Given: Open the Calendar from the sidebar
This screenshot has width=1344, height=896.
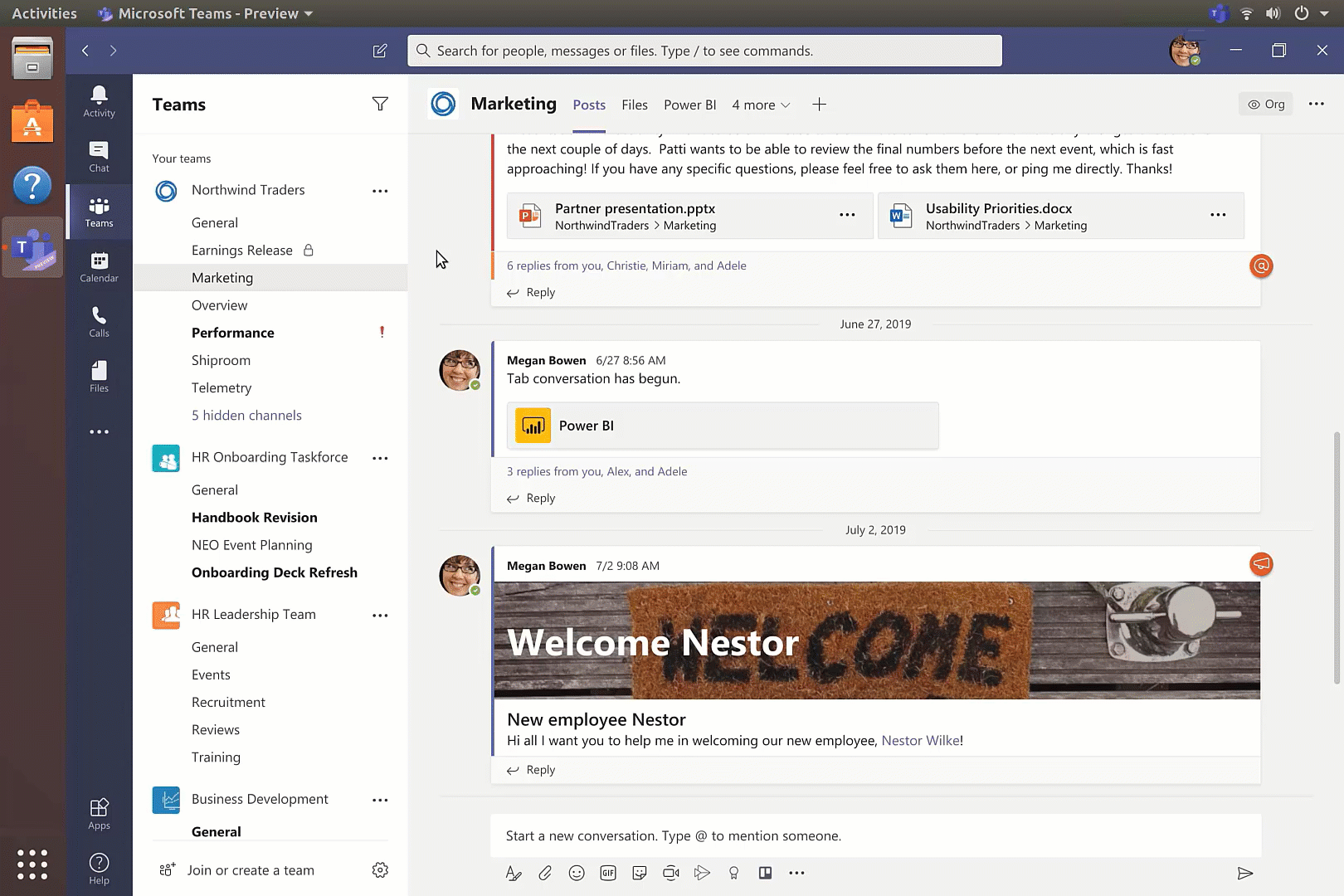Looking at the screenshot, I should pyautogui.click(x=99, y=266).
